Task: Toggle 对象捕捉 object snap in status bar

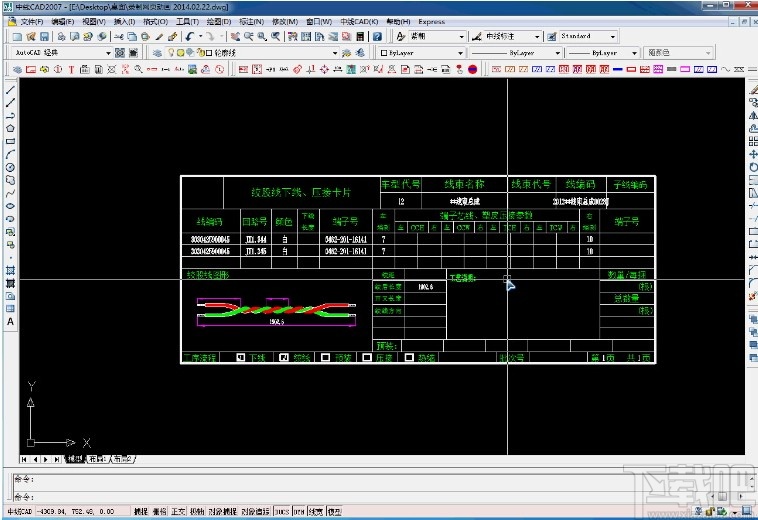Action: click(x=223, y=511)
